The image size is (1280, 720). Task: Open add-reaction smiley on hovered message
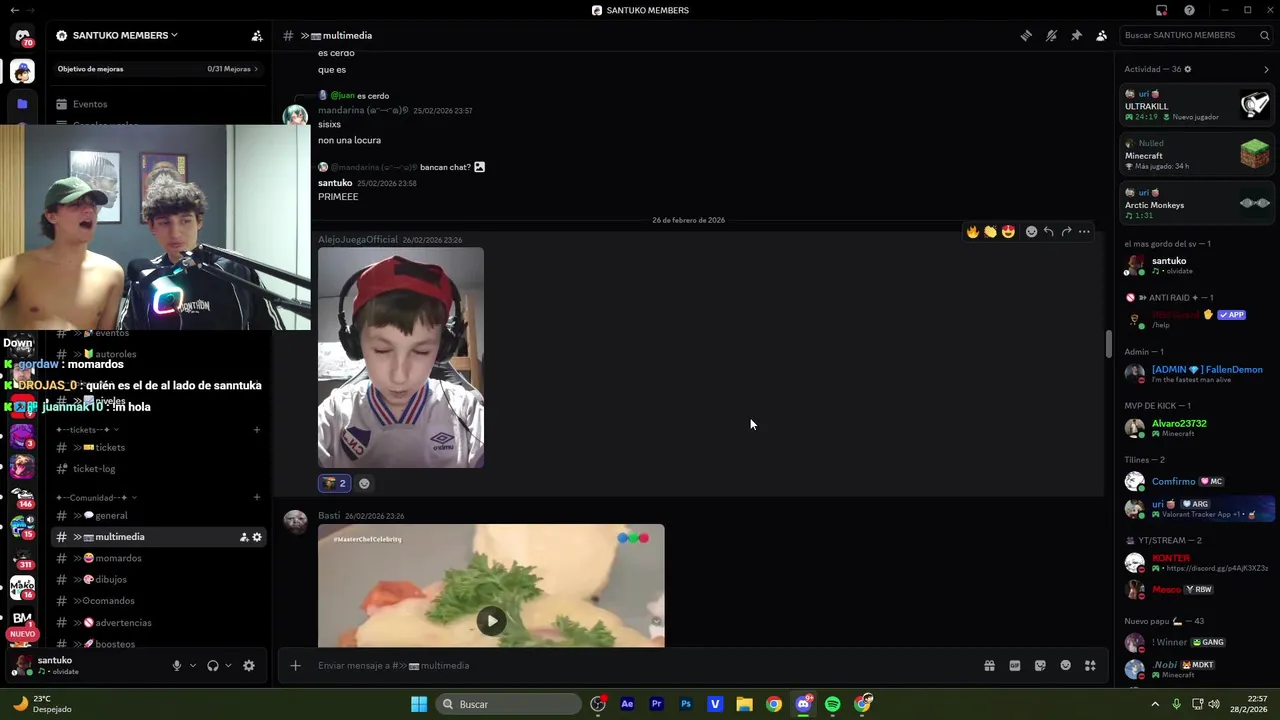(x=1031, y=232)
